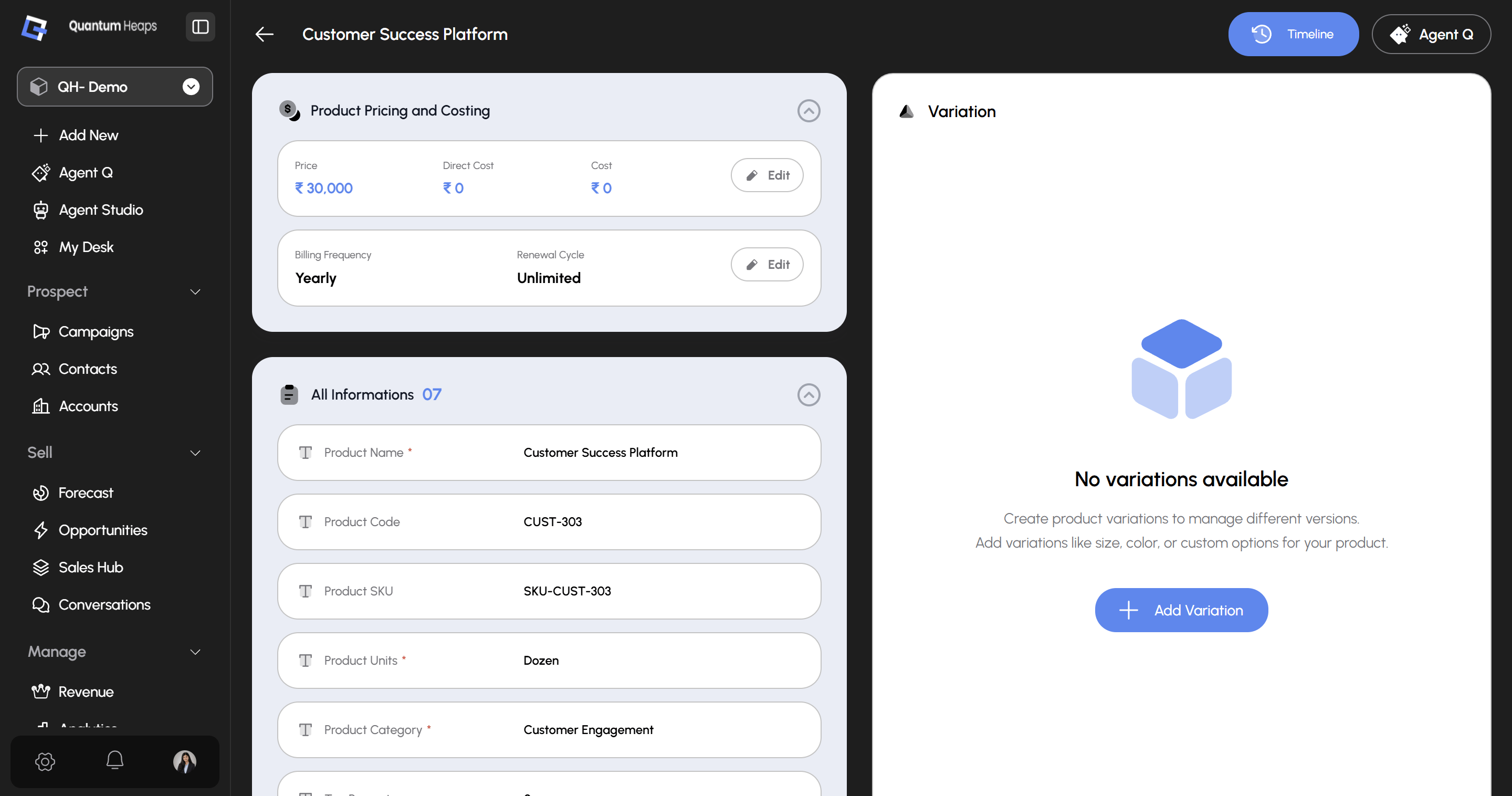Collapse the Prospect section
This screenshot has height=796, width=1512.
click(x=195, y=291)
